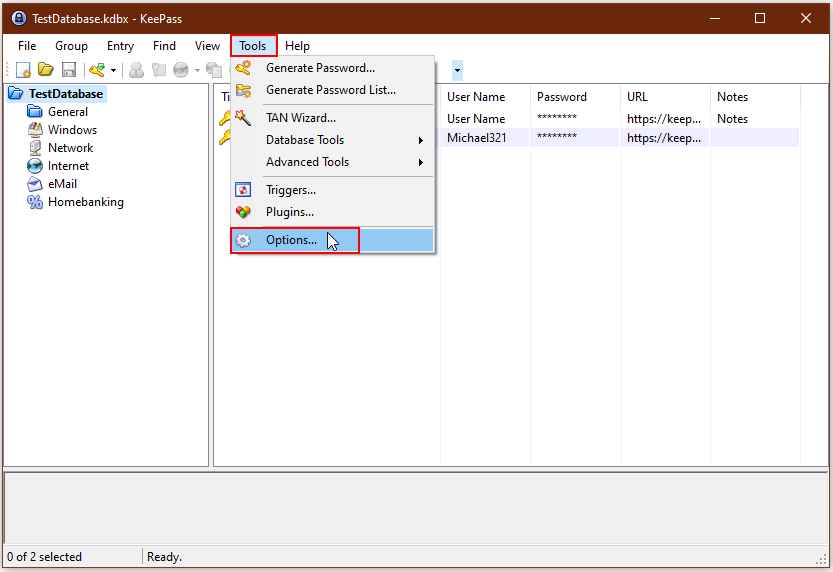Select the Homebanking group label
Image resolution: width=833 pixels, height=572 pixels.
86,202
